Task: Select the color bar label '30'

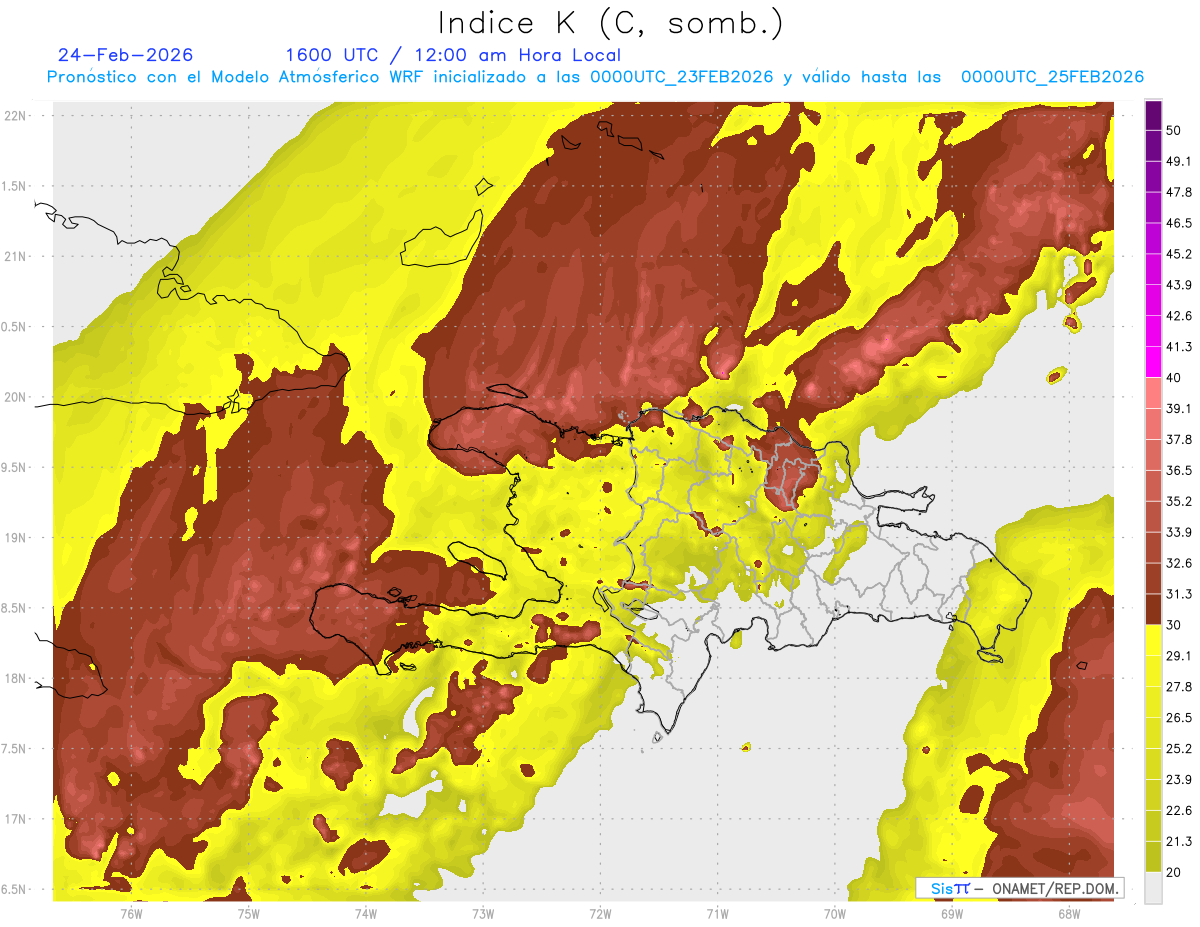Action: pos(1174,625)
